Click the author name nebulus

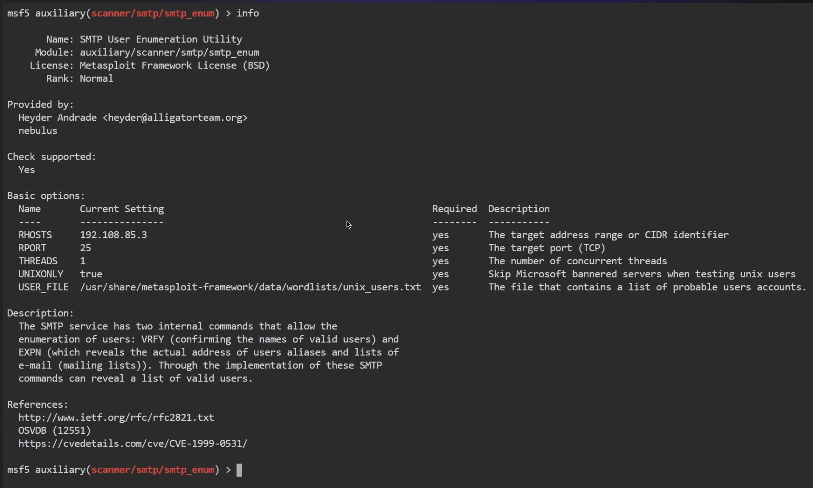pyautogui.click(x=38, y=131)
